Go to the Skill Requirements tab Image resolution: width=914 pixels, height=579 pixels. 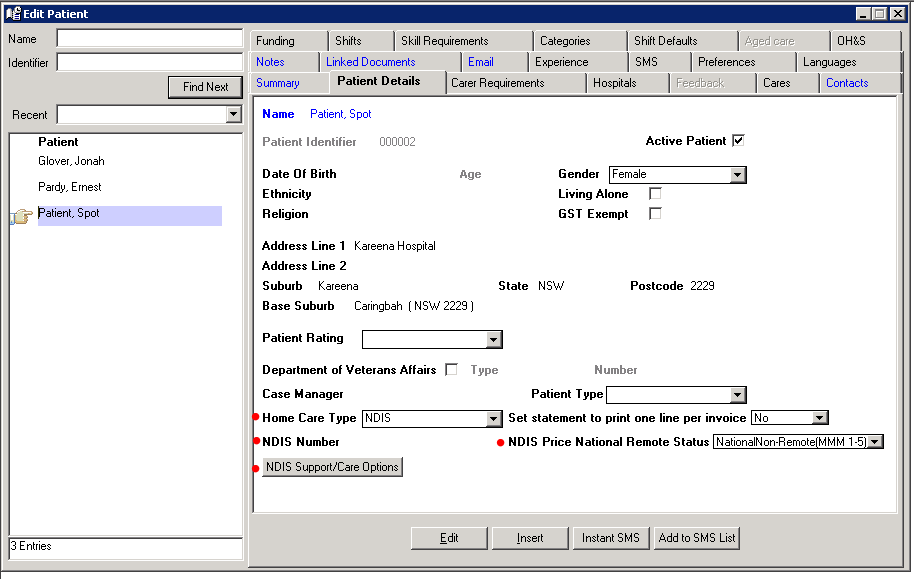tap(463, 41)
